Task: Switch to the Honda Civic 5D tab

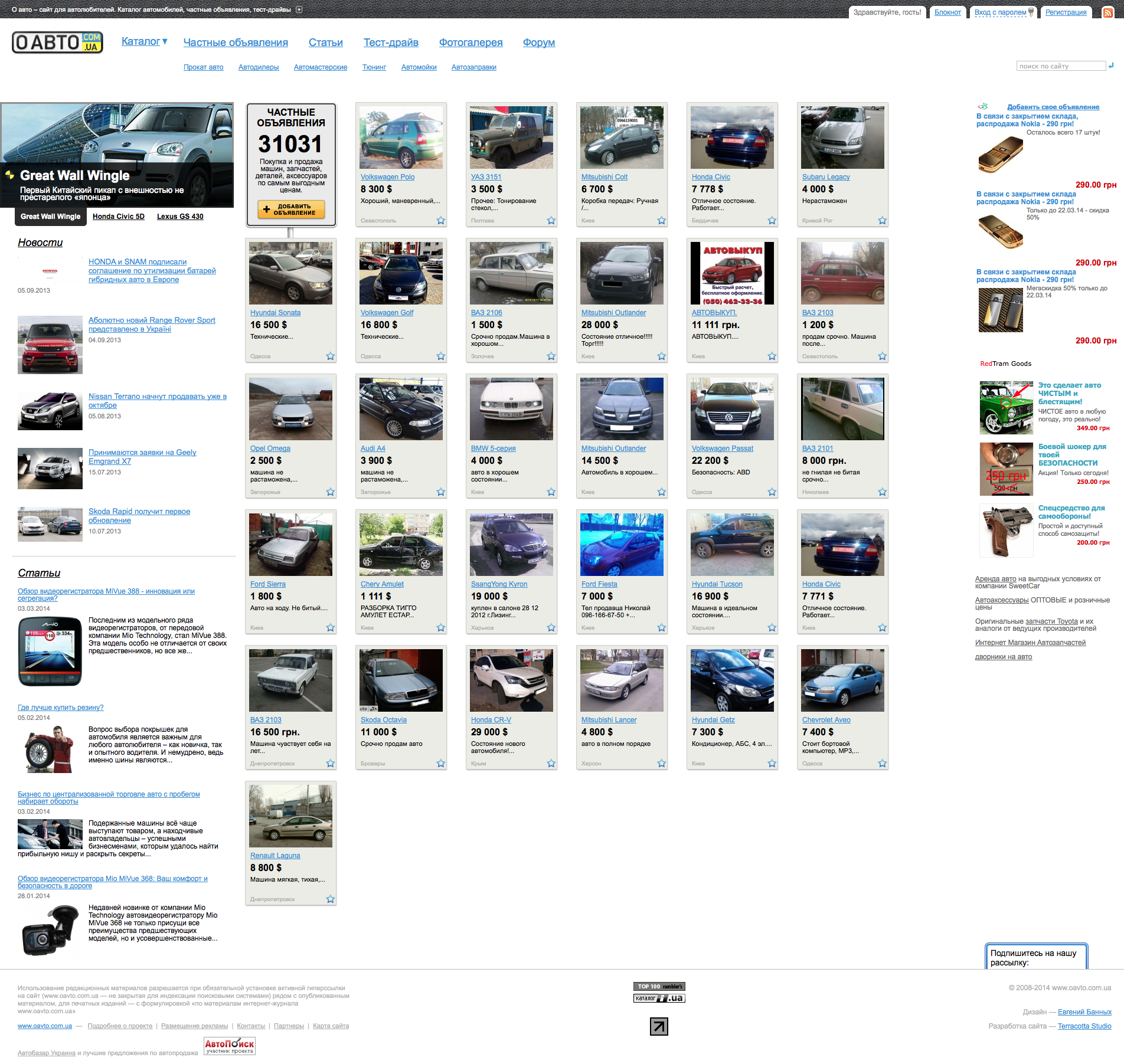Action: (x=119, y=217)
